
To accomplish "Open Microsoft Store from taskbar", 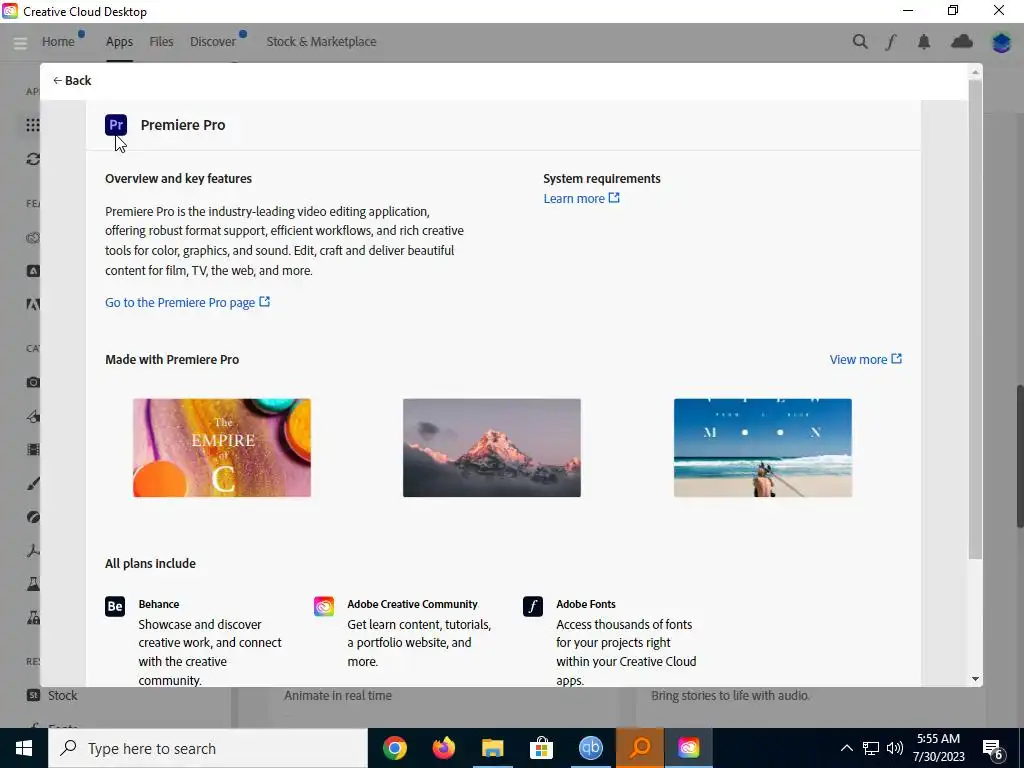I will 541,748.
